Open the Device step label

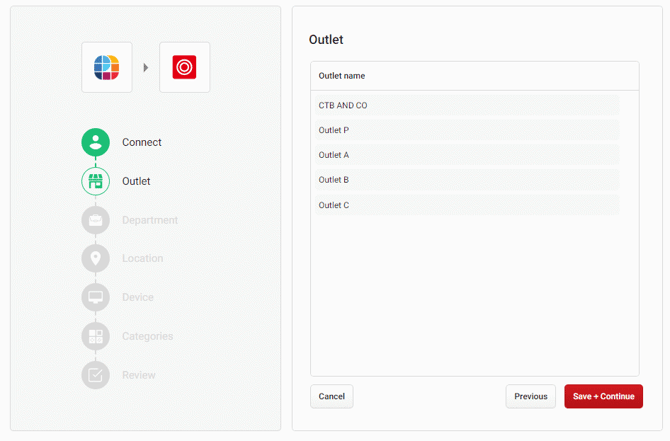pyautogui.click(x=138, y=297)
